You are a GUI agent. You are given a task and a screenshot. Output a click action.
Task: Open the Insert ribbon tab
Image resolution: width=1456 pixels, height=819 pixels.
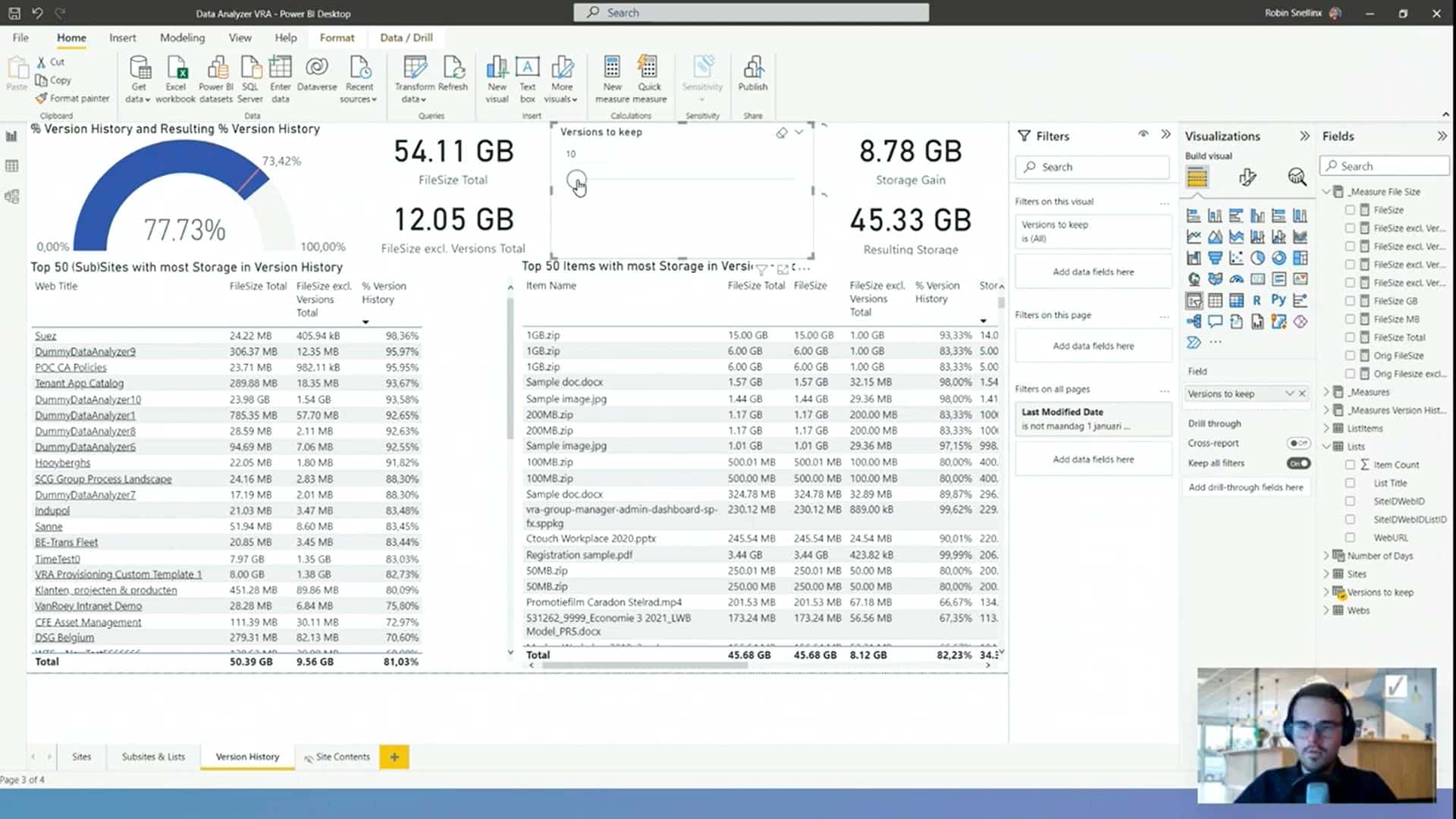tap(122, 37)
